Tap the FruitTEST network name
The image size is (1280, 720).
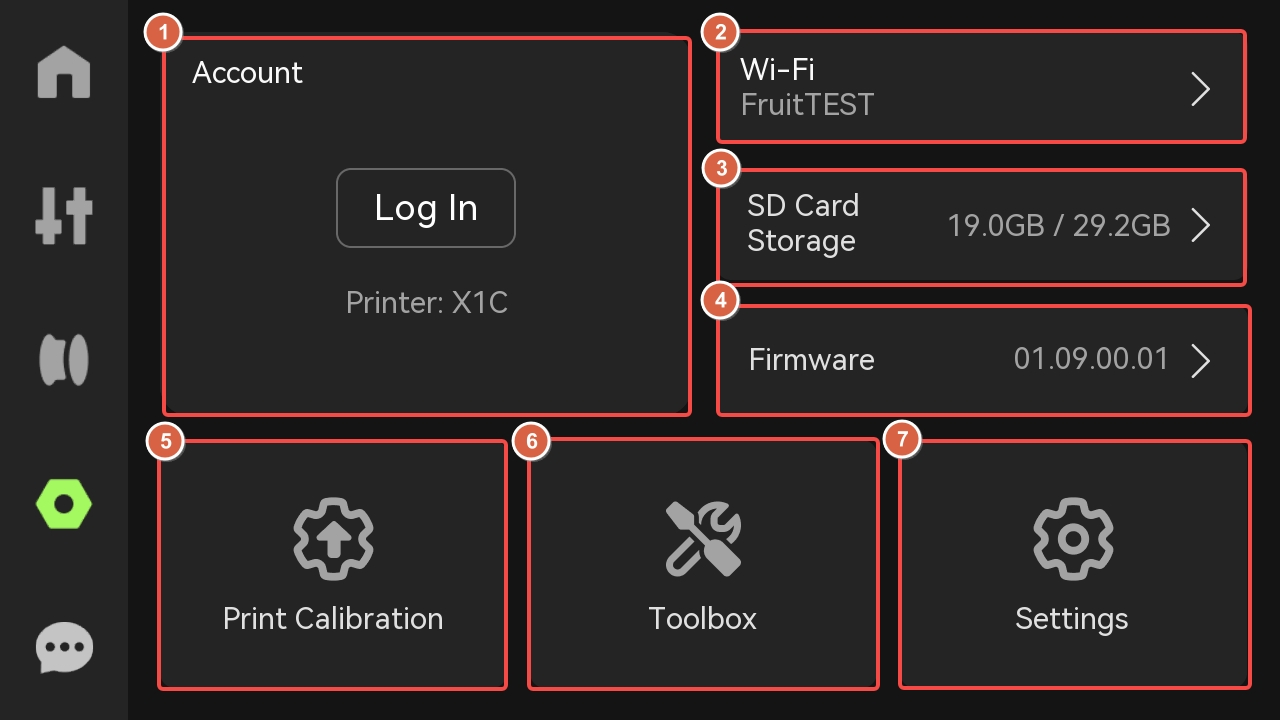(807, 104)
